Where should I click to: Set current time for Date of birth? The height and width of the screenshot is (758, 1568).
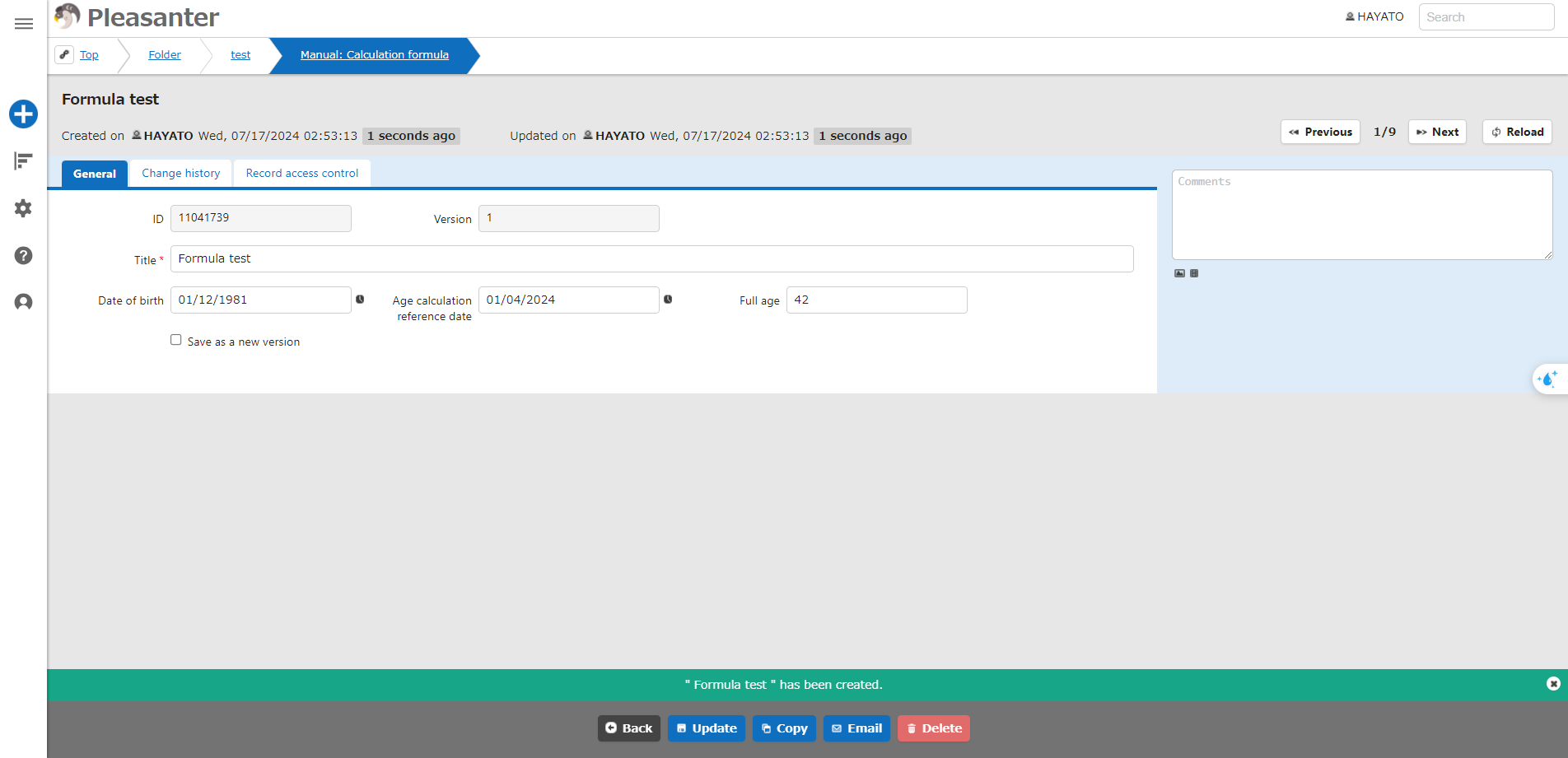tap(360, 300)
